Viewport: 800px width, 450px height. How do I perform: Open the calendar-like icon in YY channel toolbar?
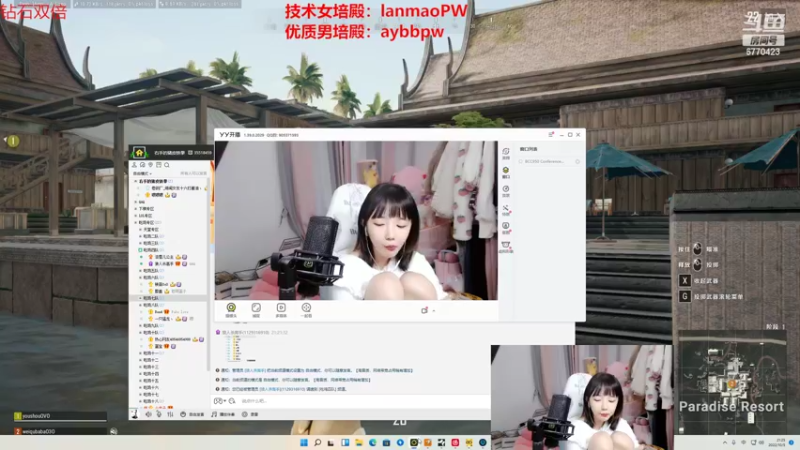point(159,165)
